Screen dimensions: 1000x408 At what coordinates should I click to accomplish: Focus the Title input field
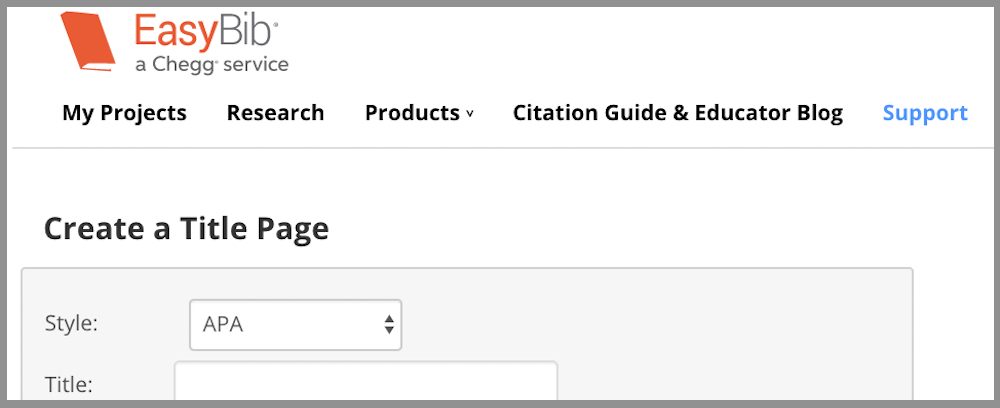[365, 383]
